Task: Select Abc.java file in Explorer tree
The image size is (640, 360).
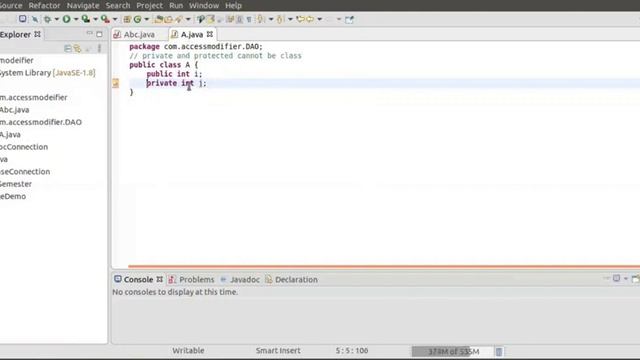Action: [15, 110]
